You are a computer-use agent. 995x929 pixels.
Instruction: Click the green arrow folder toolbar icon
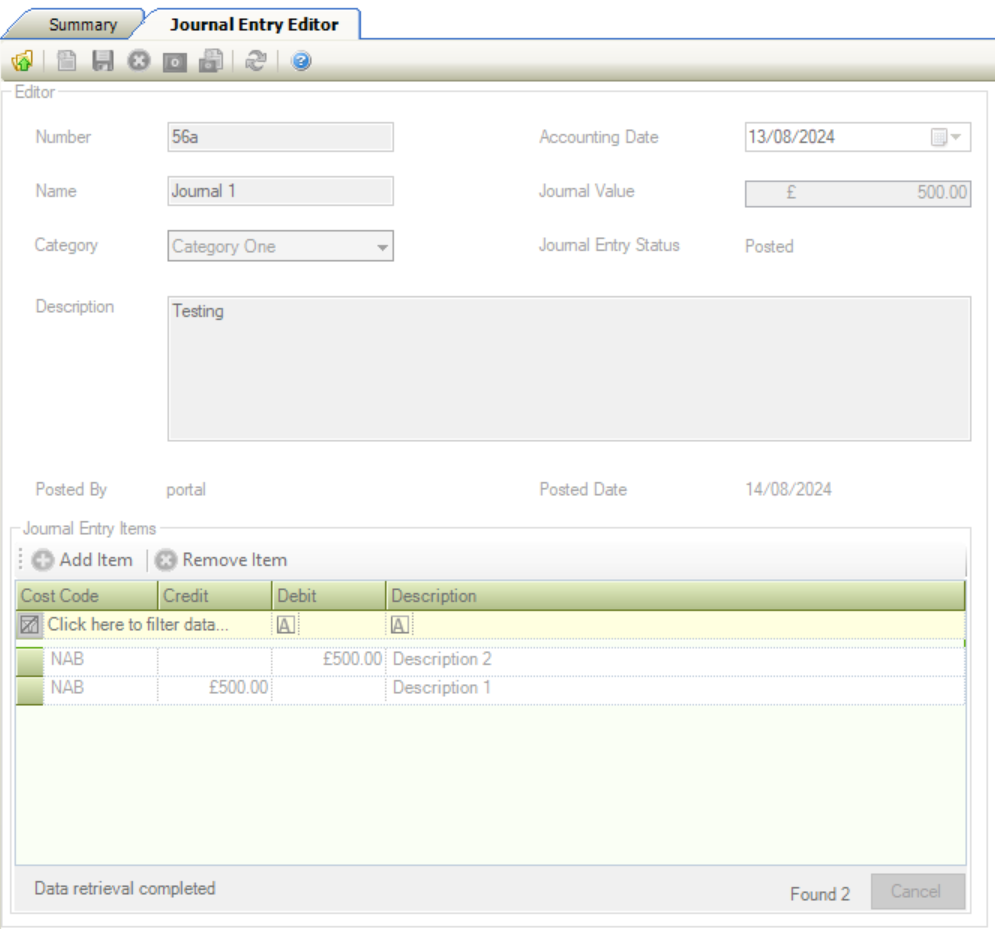[x=20, y=62]
